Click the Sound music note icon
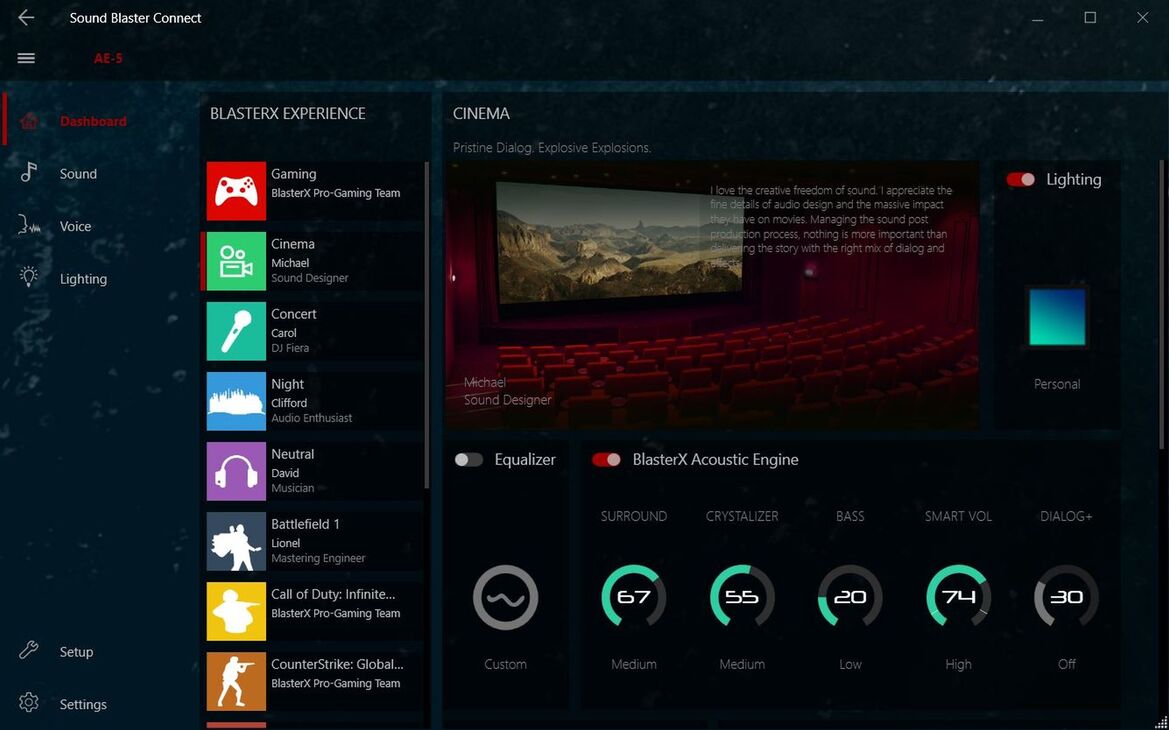The image size is (1169, 730). (x=29, y=173)
